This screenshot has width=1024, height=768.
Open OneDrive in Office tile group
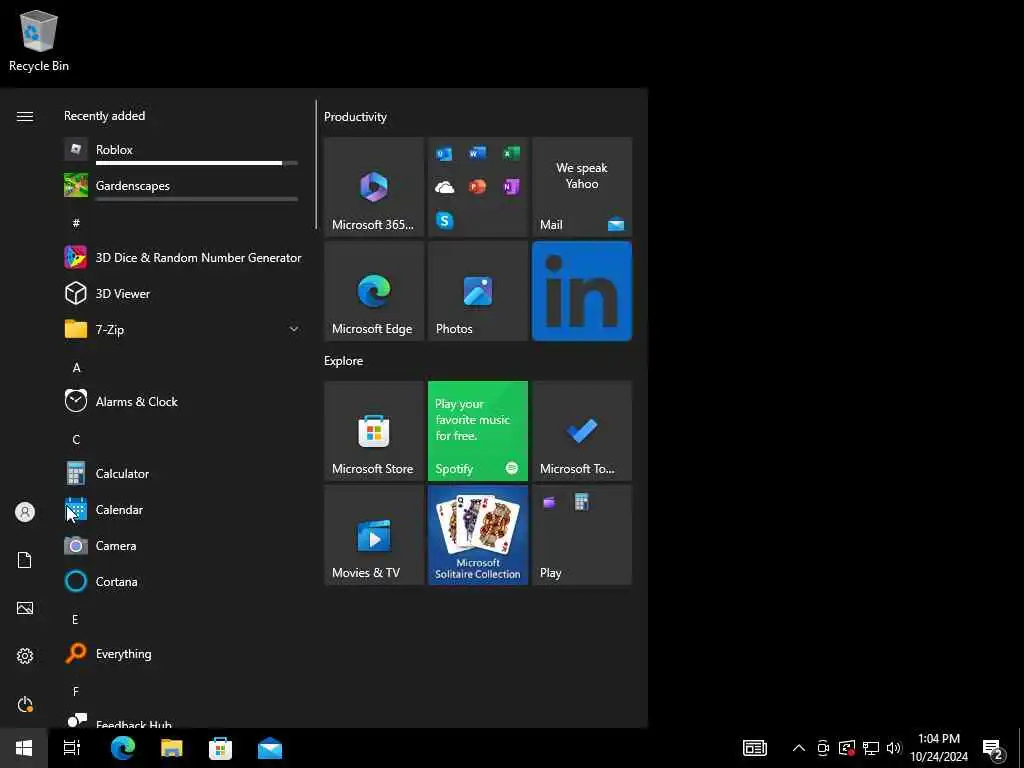click(444, 187)
